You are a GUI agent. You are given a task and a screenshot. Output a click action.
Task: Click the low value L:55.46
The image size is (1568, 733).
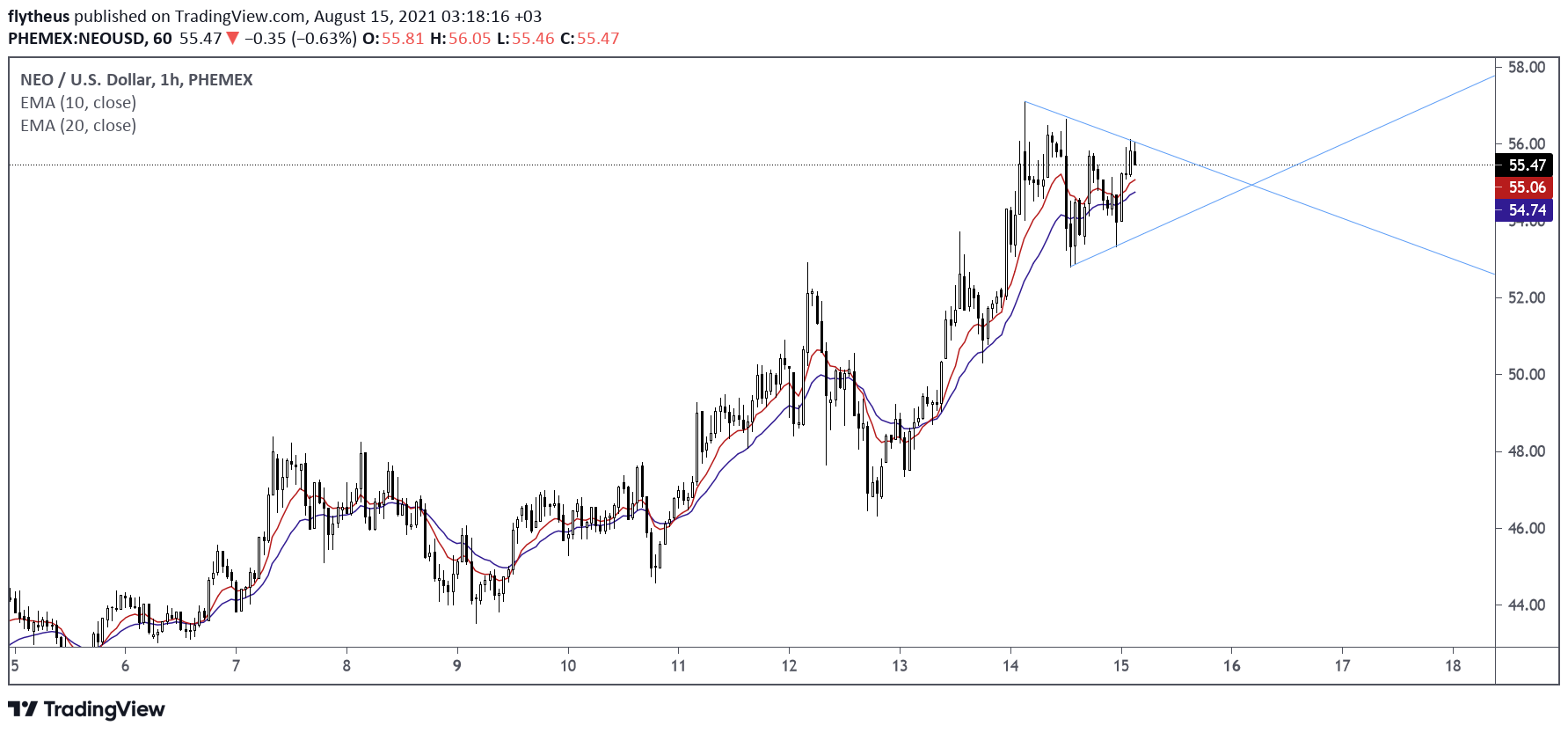pyautogui.click(x=525, y=39)
